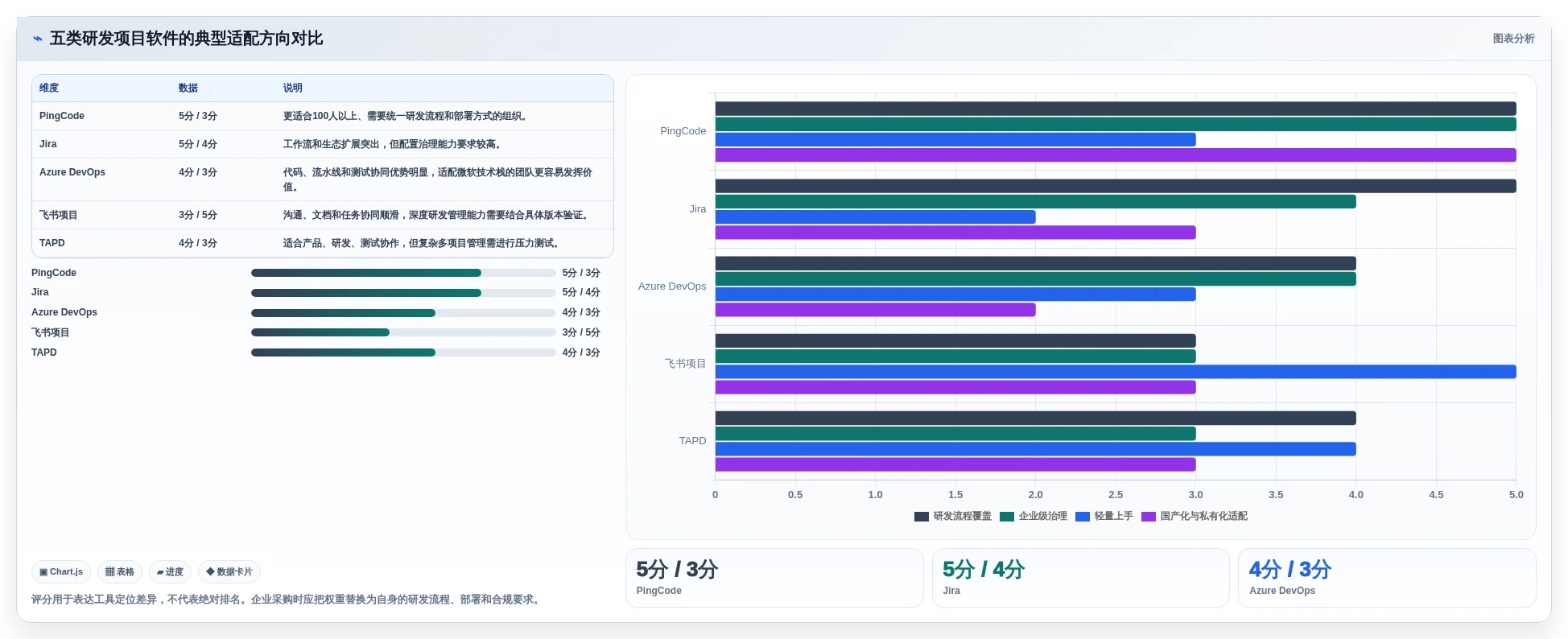Viewport: 1568px width, 639px height.
Task: Click the blue icon beside the title
Action: click(37, 39)
